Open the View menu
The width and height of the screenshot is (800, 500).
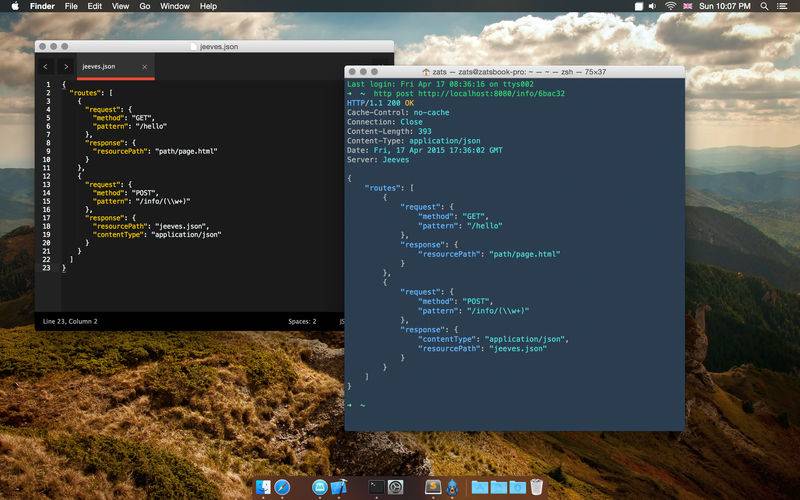(120, 6)
